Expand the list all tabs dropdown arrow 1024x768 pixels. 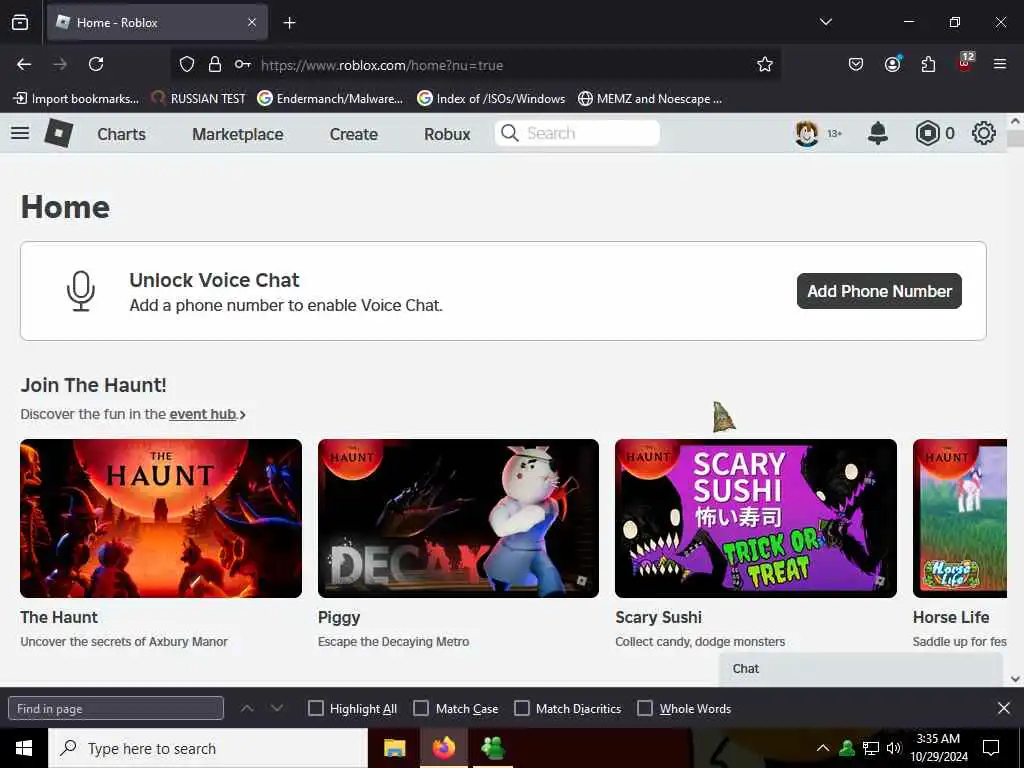pyautogui.click(x=826, y=22)
